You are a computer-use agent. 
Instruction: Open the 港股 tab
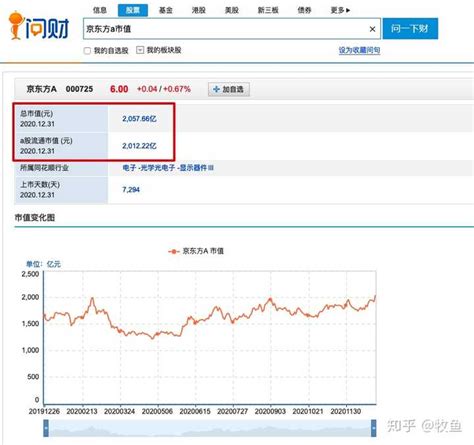coord(199,10)
